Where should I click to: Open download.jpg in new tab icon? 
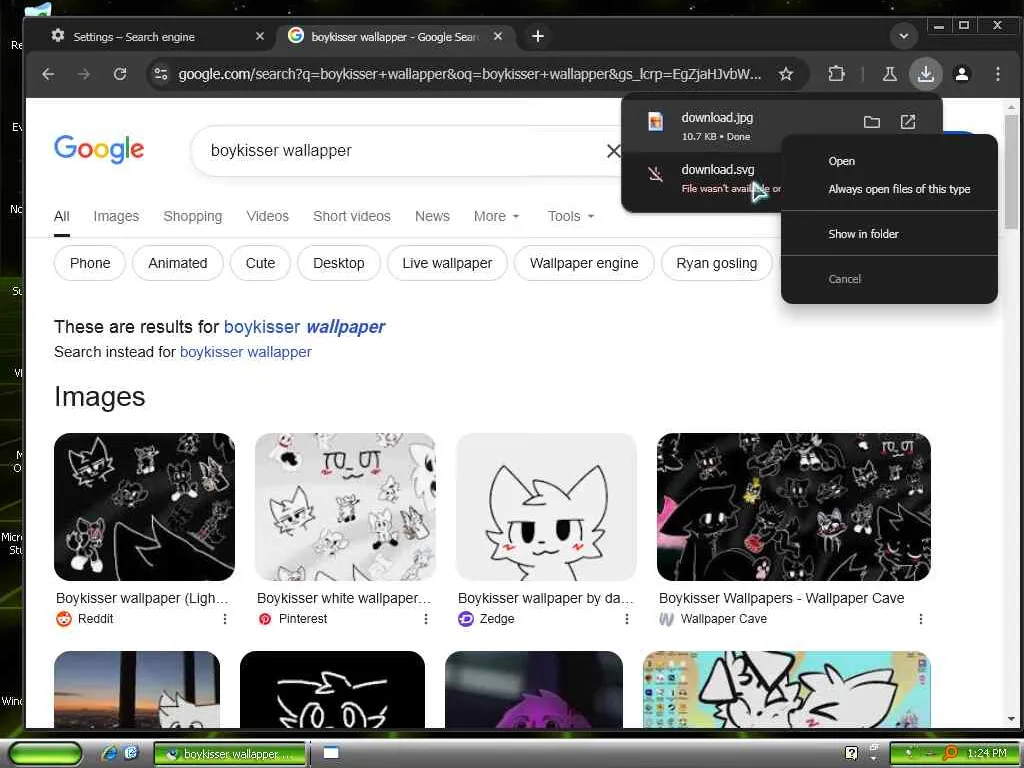[x=908, y=122]
